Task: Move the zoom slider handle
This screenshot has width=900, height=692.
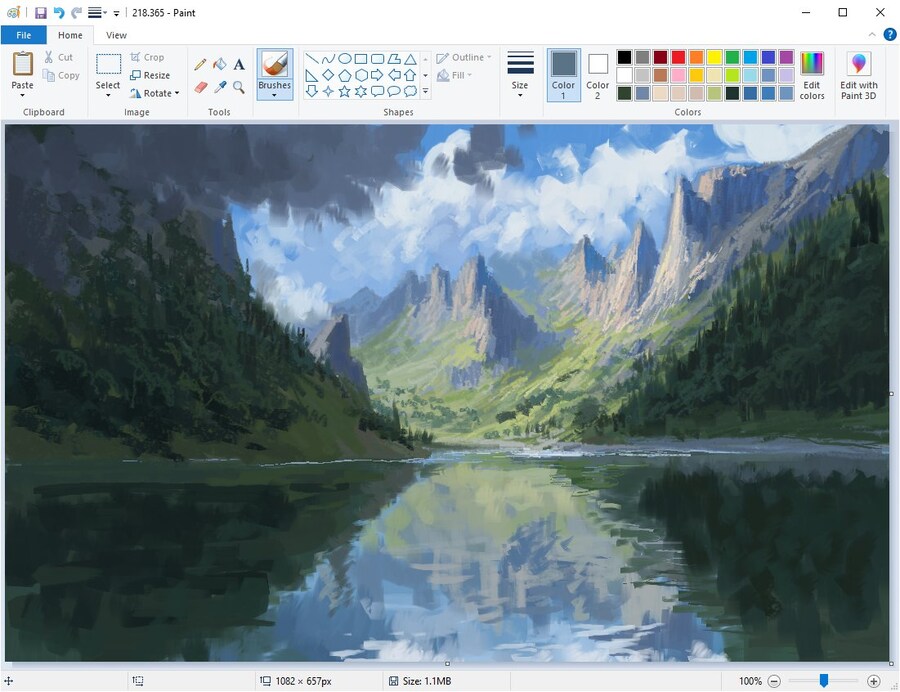Action: 824,681
